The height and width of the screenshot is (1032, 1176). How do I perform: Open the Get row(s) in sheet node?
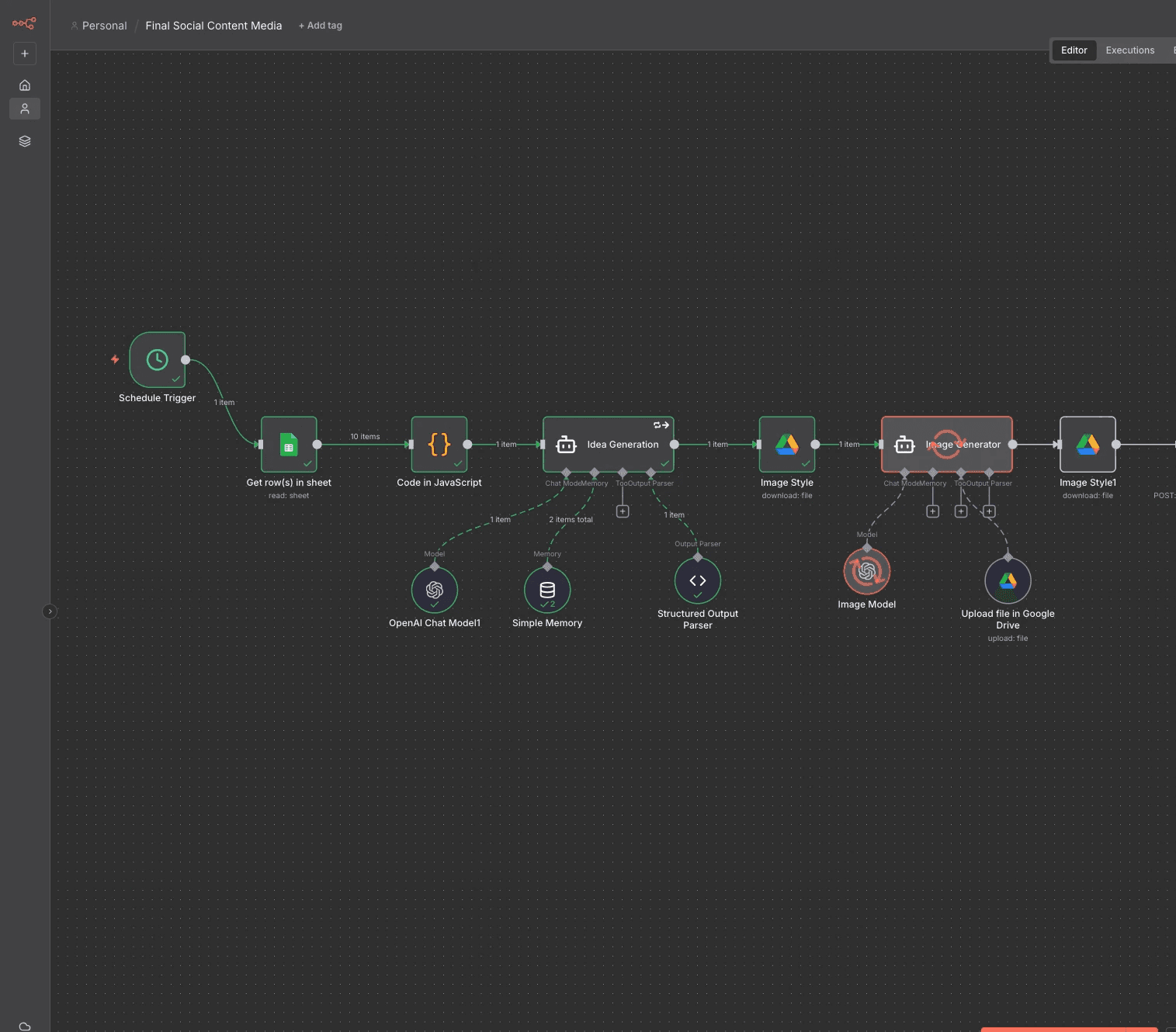pos(288,444)
